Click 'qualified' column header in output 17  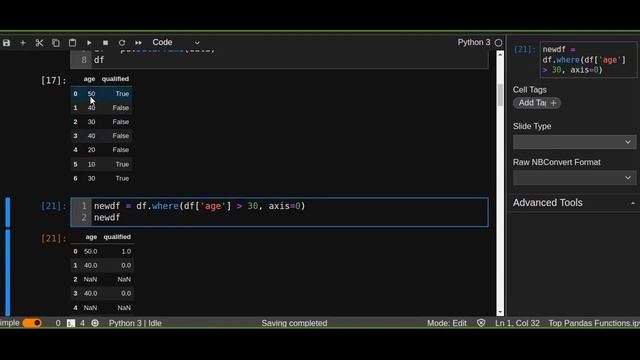tap(115, 79)
